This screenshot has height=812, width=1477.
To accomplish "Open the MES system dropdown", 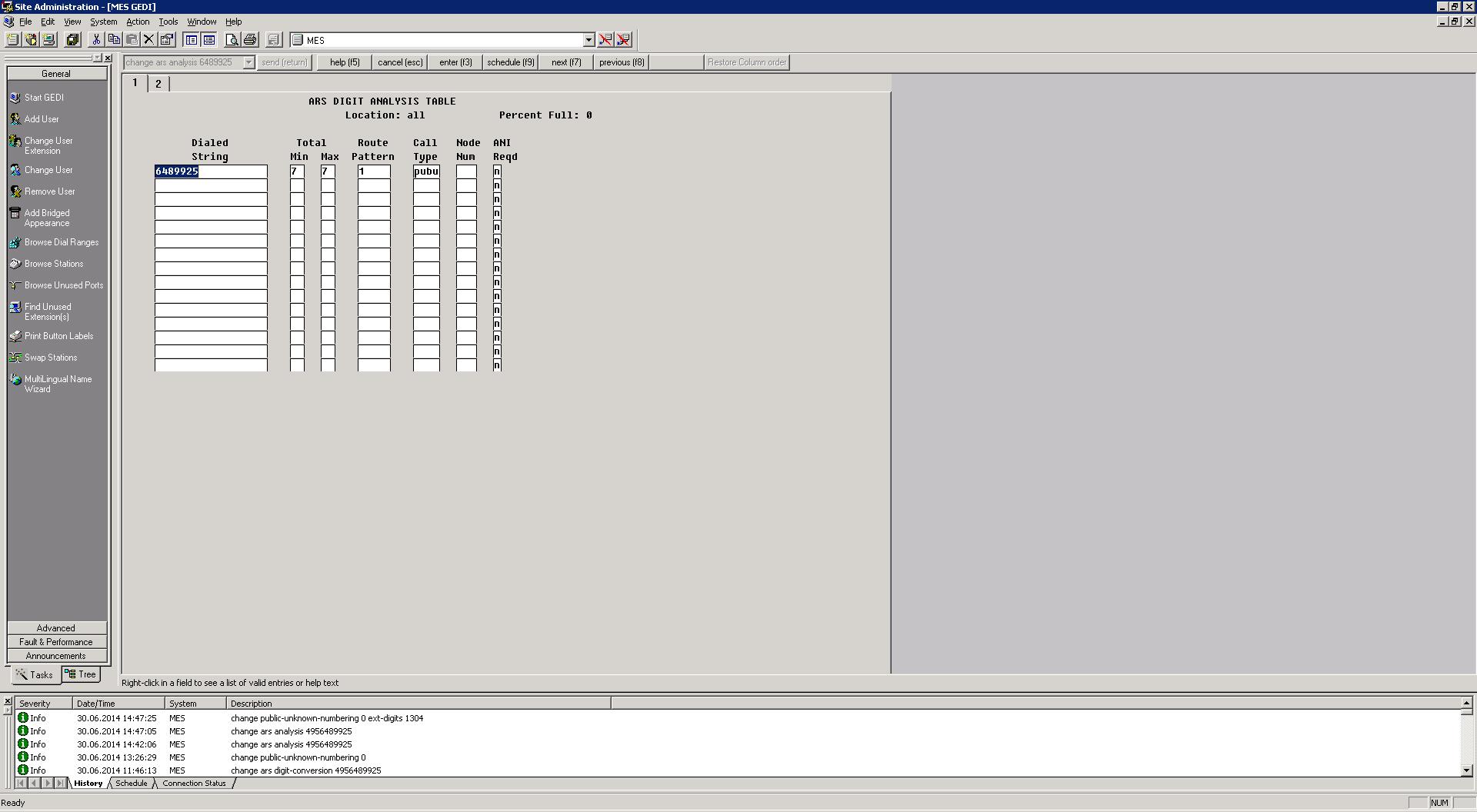I will (x=588, y=40).
